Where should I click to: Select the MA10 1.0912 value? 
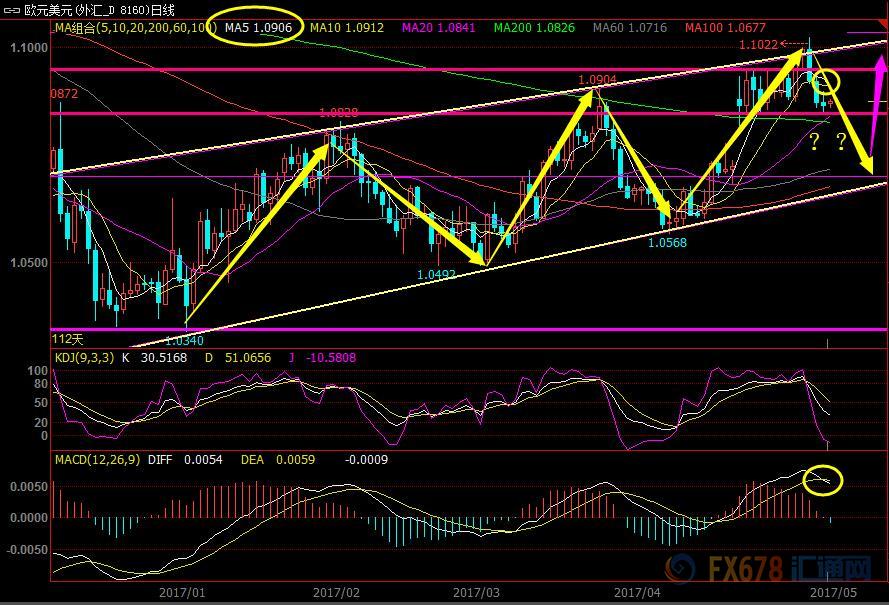pos(347,27)
